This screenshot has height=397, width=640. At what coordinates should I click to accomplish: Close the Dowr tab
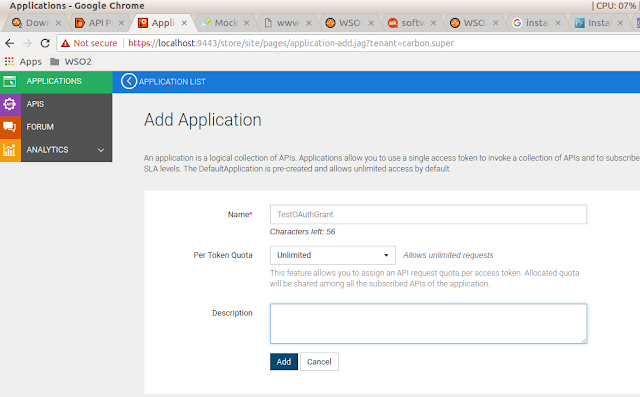[58, 23]
